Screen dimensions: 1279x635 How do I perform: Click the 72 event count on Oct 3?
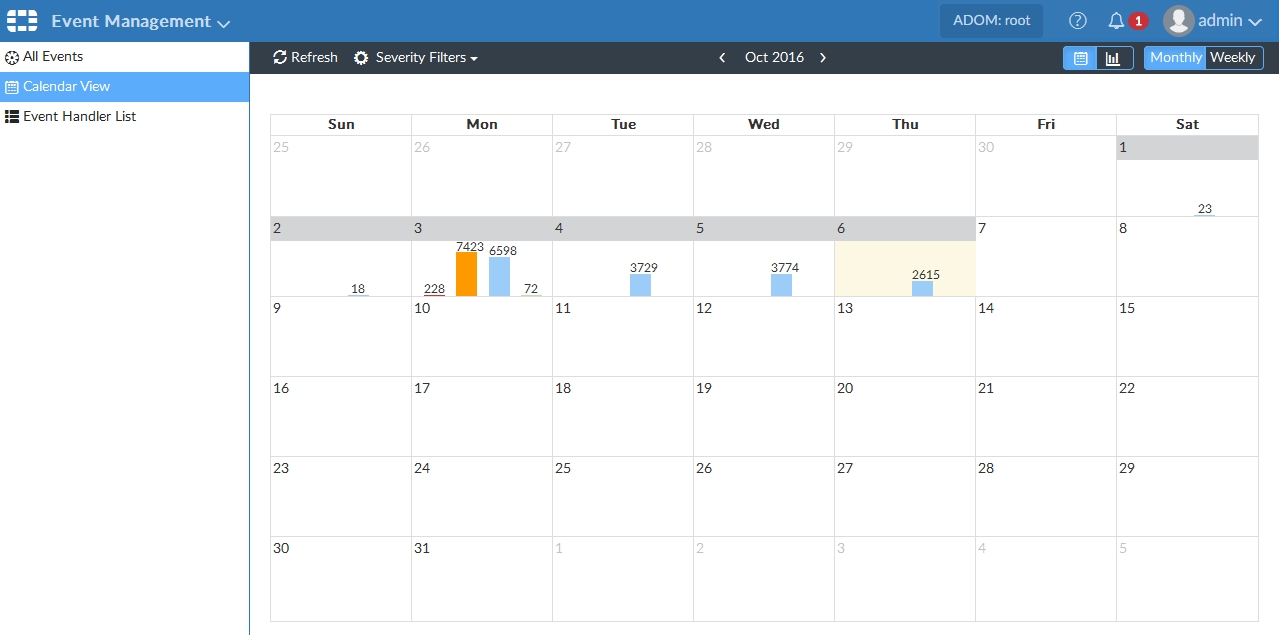coord(531,289)
